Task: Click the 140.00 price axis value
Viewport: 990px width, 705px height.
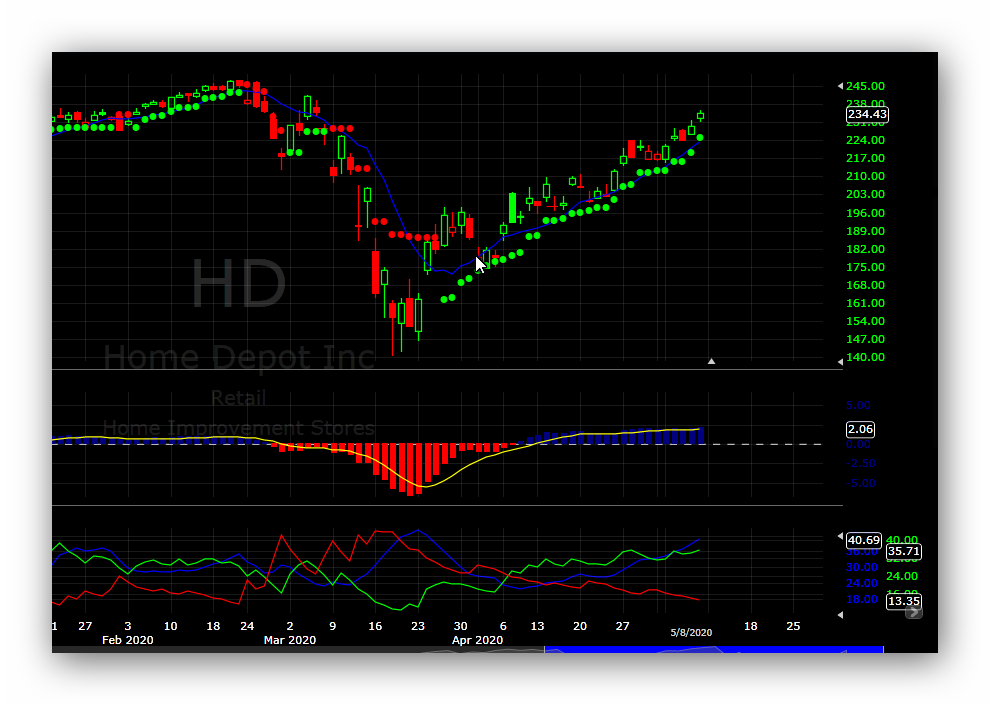Action: tap(865, 357)
